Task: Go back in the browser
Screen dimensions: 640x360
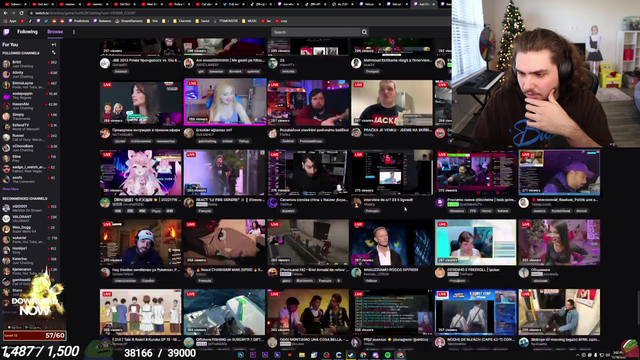Action: [x=5, y=13]
